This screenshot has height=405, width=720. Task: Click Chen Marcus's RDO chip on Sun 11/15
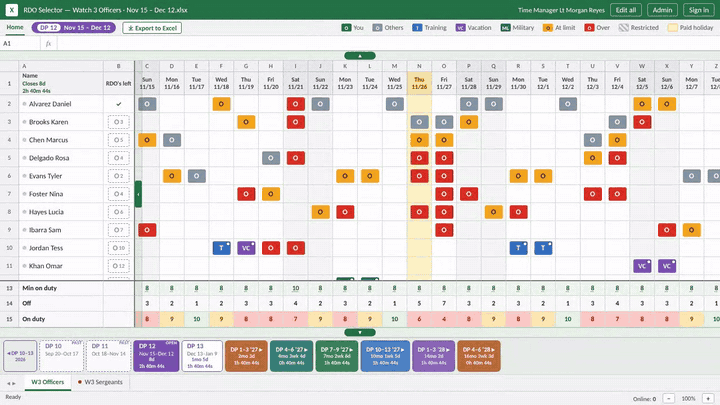147,140
